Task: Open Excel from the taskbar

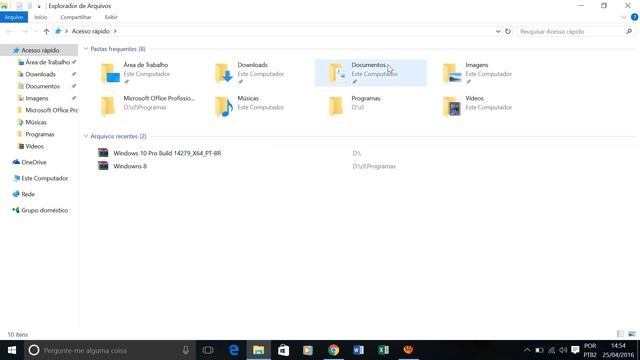Action: (383, 350)
